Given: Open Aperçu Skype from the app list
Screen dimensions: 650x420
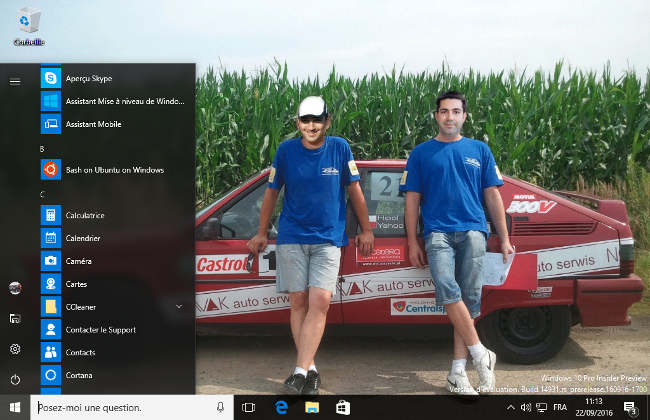Looking at the screenshot, I should (x=90, y=78).
